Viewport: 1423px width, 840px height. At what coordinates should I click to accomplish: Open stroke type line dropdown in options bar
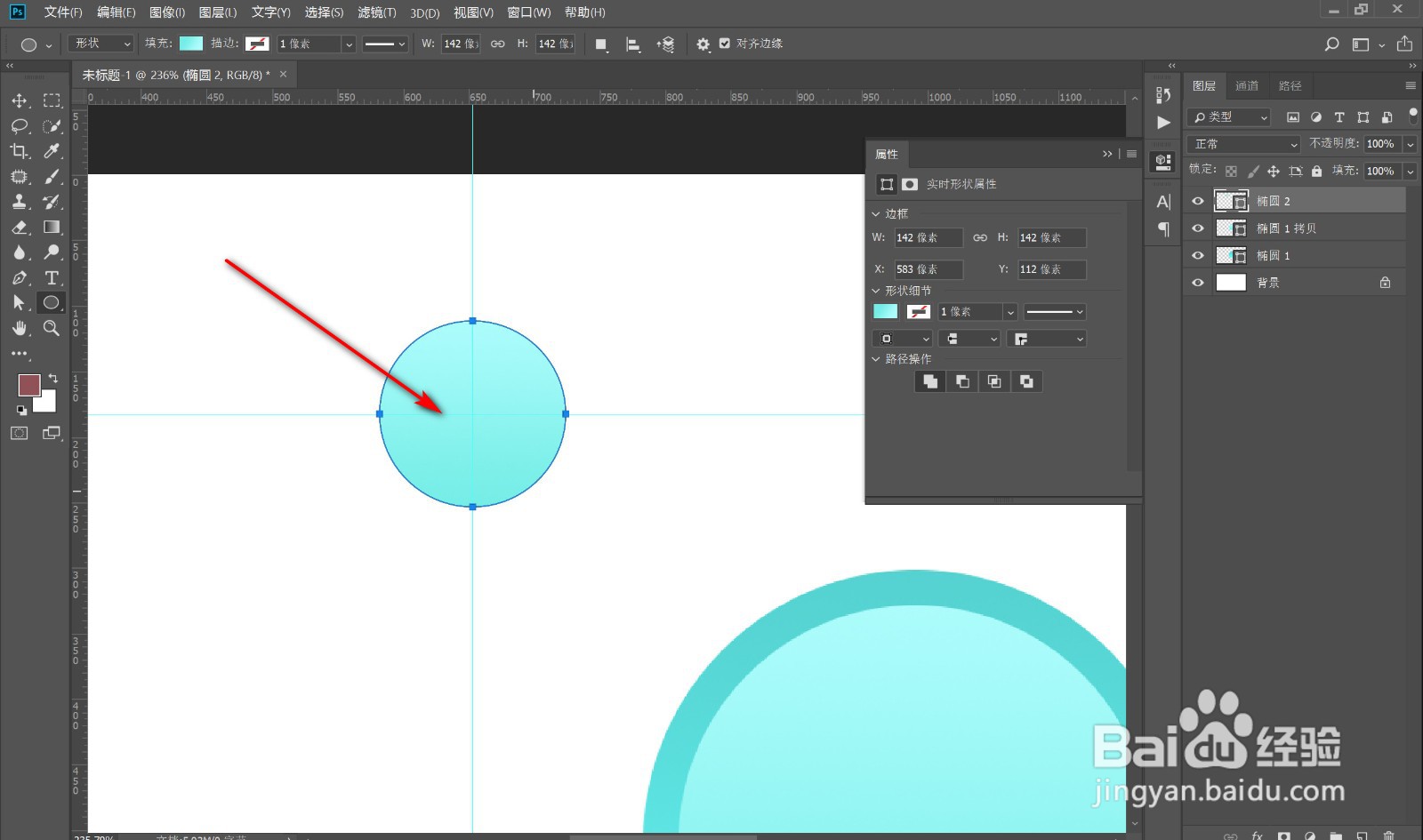point(385,44)
